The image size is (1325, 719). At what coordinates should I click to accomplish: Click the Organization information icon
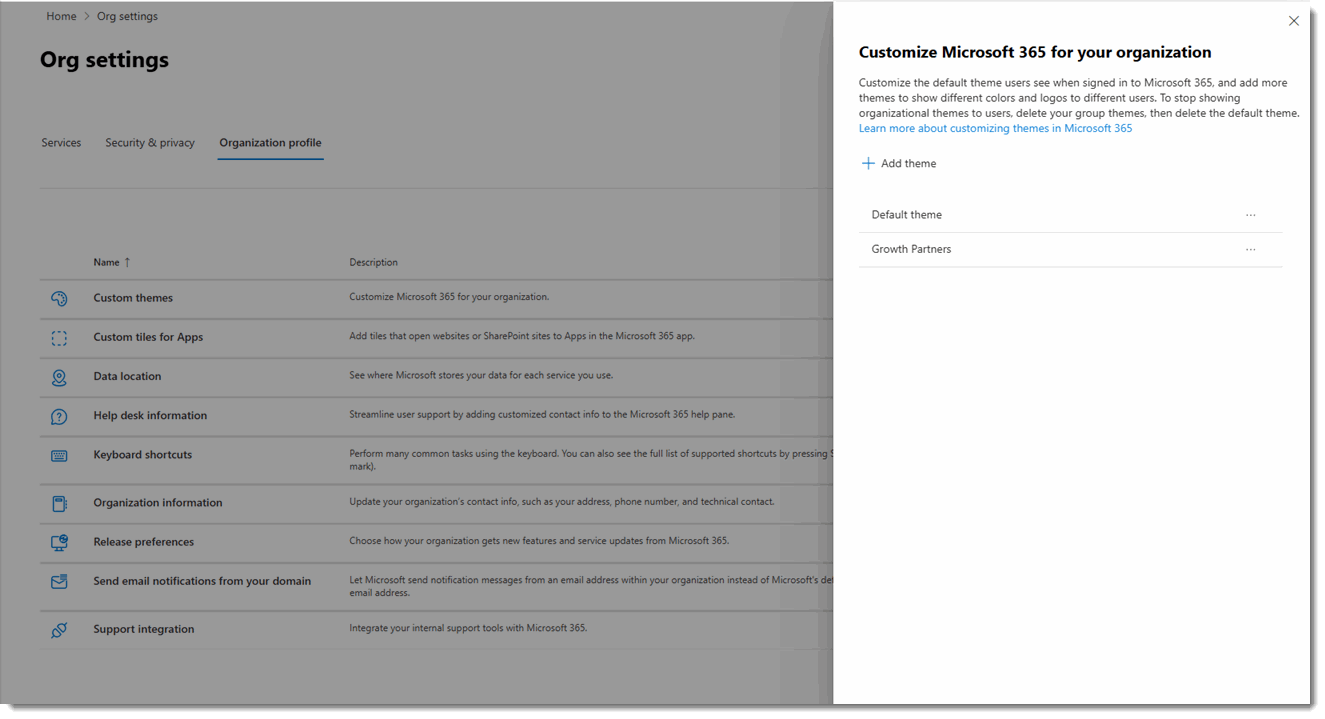pos(59,503)
